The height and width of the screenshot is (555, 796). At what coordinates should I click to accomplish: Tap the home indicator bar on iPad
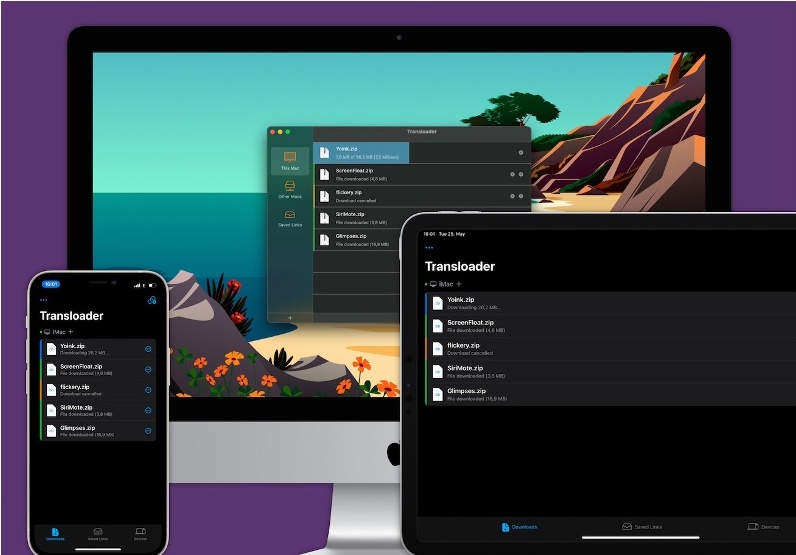[641, 537]
